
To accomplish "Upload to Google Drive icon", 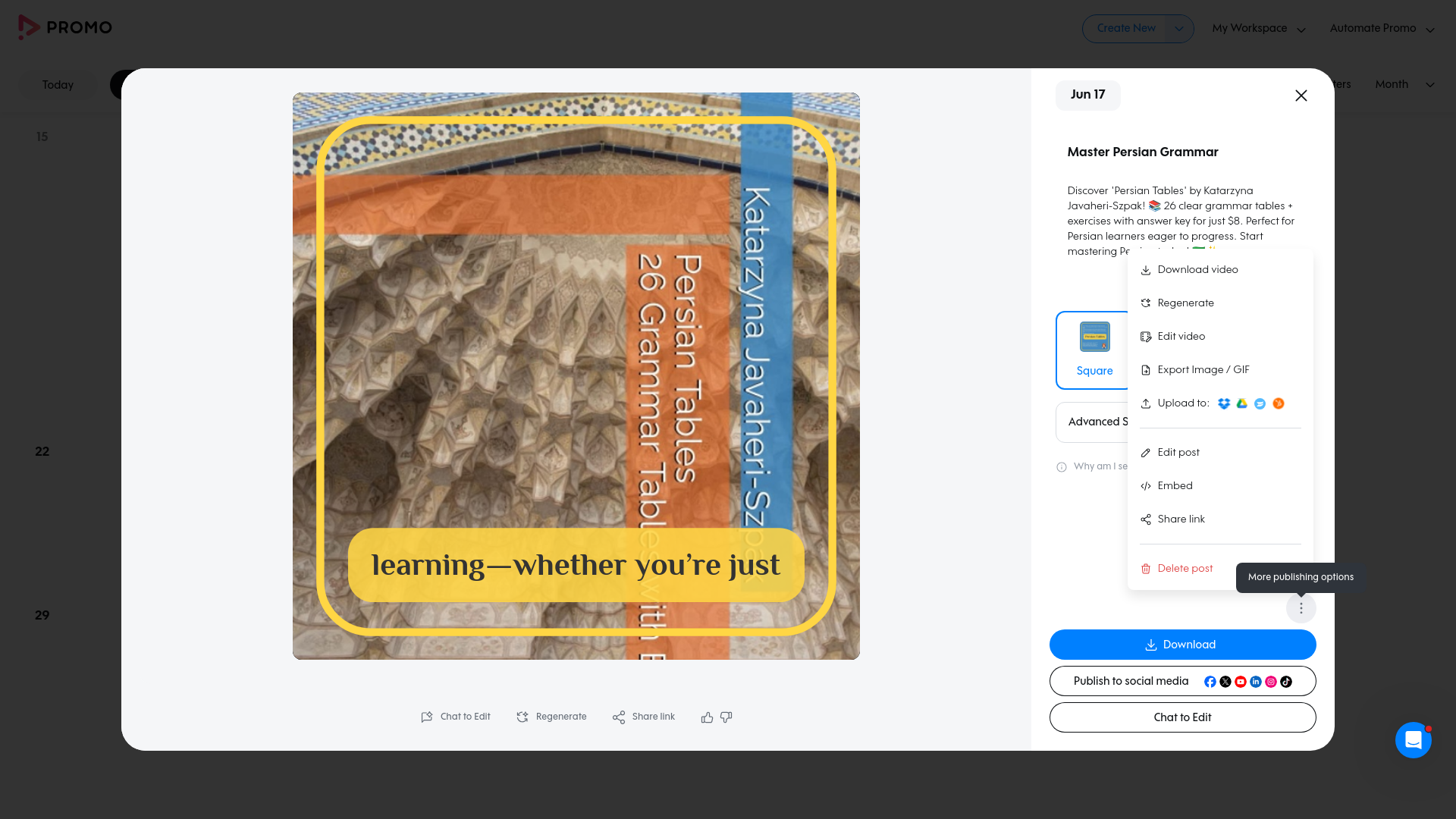I will click(x=1241, y=403).
